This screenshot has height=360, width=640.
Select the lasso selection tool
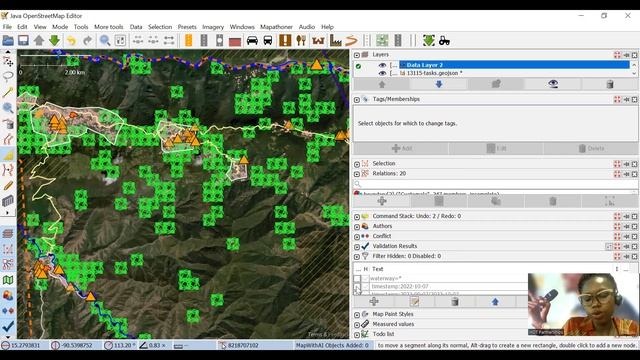pos(8,76)
